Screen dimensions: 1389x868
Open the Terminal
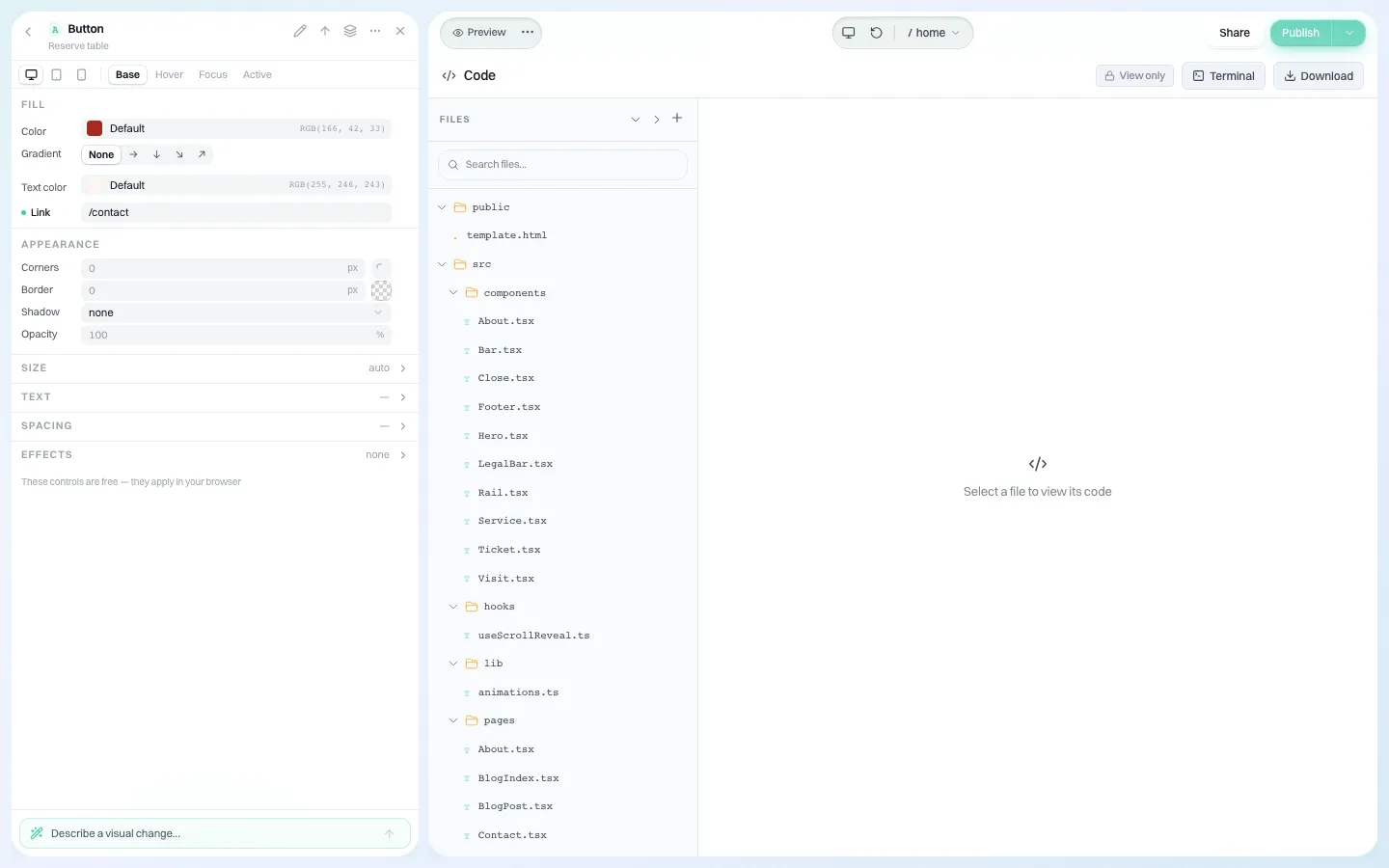(1223, 76)
